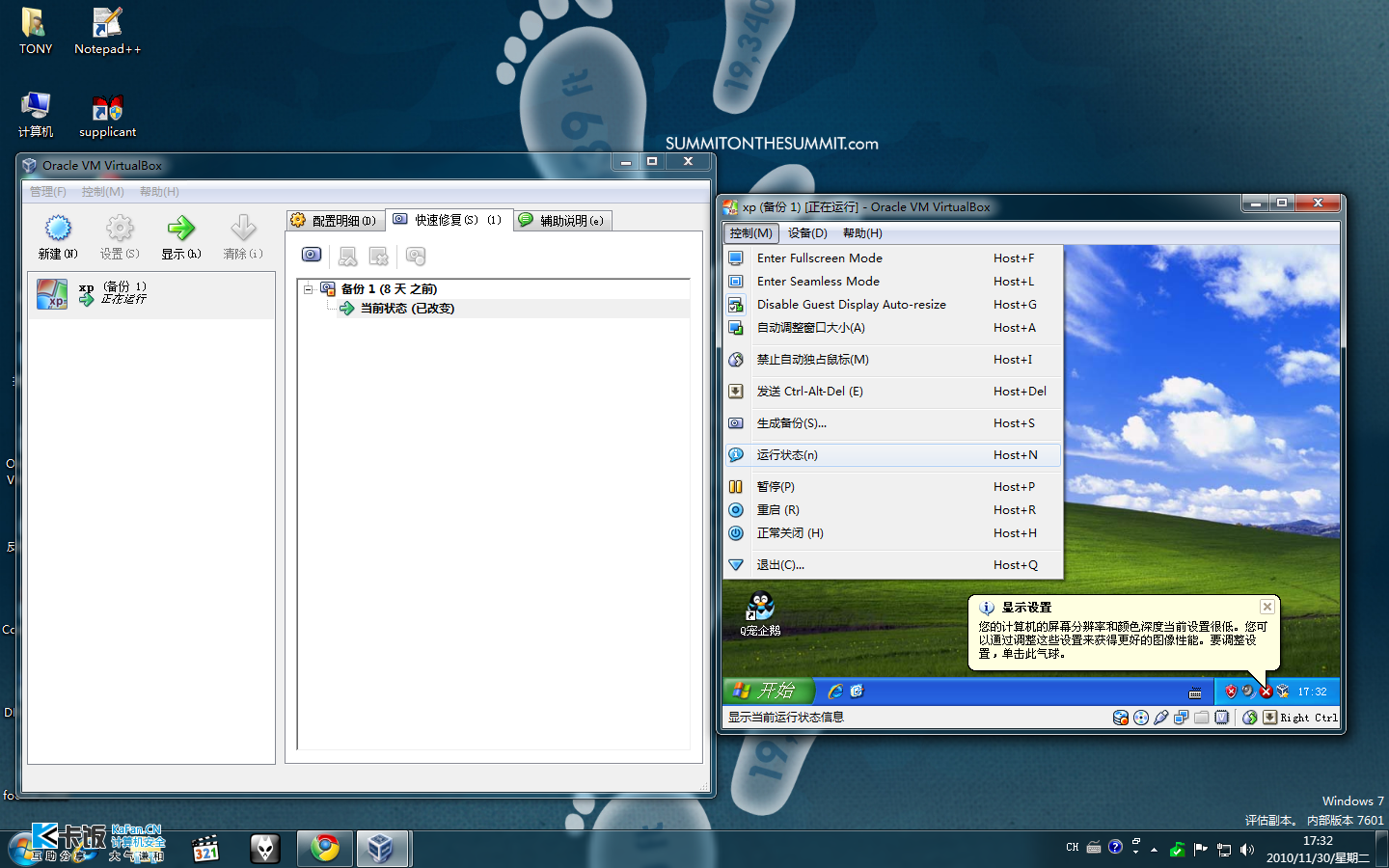Collapse the 备份 1 snapshot tree node
This screenshot has width=1389, height=868.
coord(308,288)
